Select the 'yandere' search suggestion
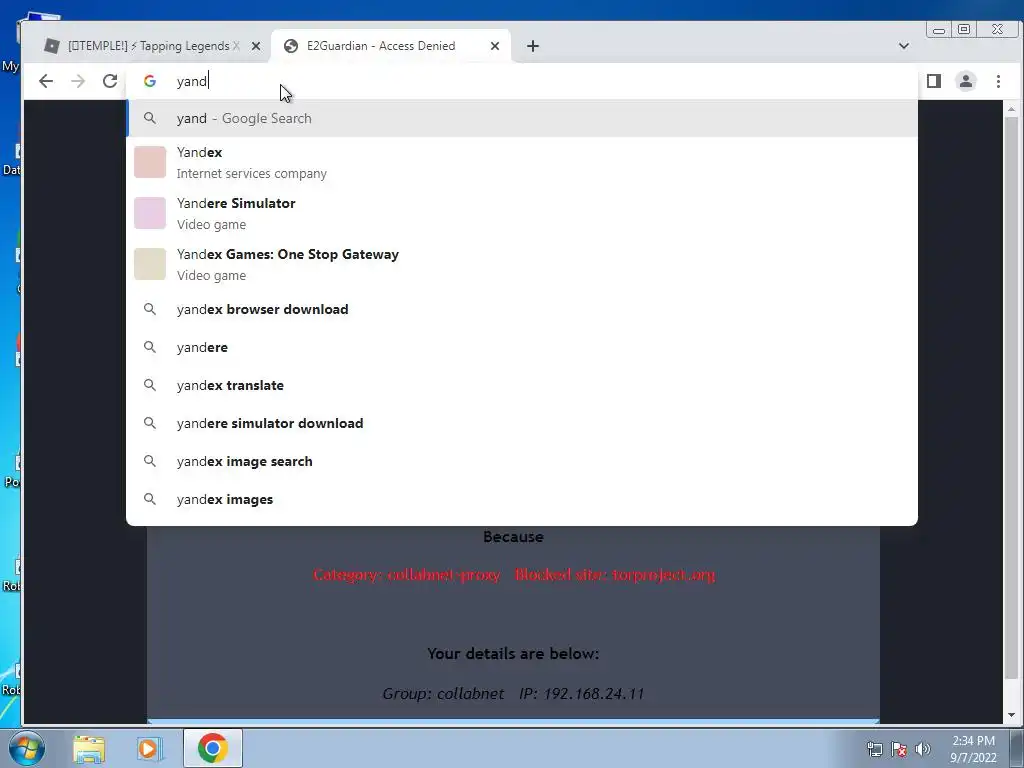Screen dimensions: 1024x768 522,347
